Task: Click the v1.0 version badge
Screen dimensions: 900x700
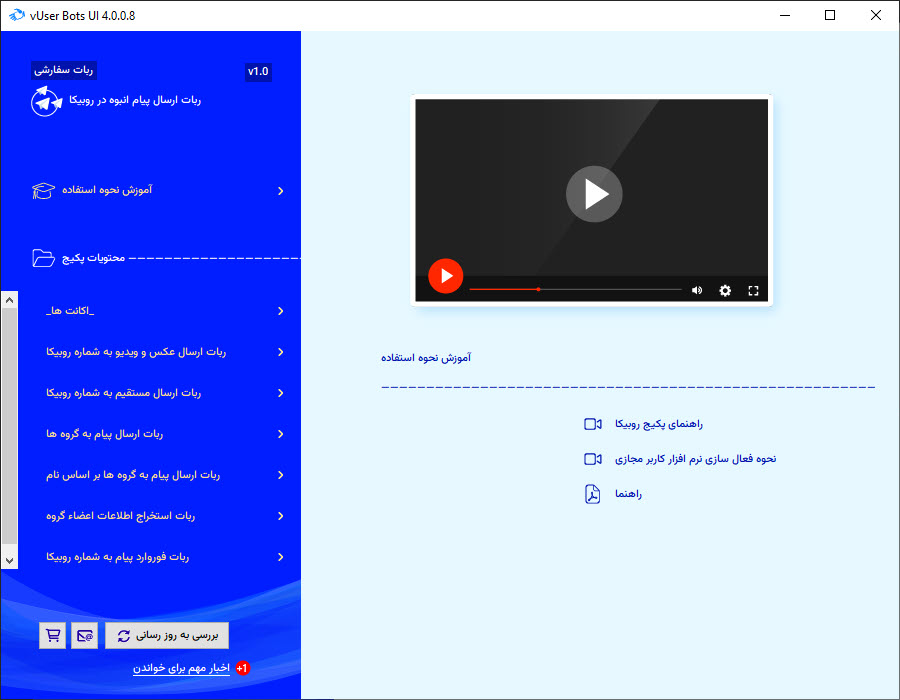Action: (x=258, y=72)
